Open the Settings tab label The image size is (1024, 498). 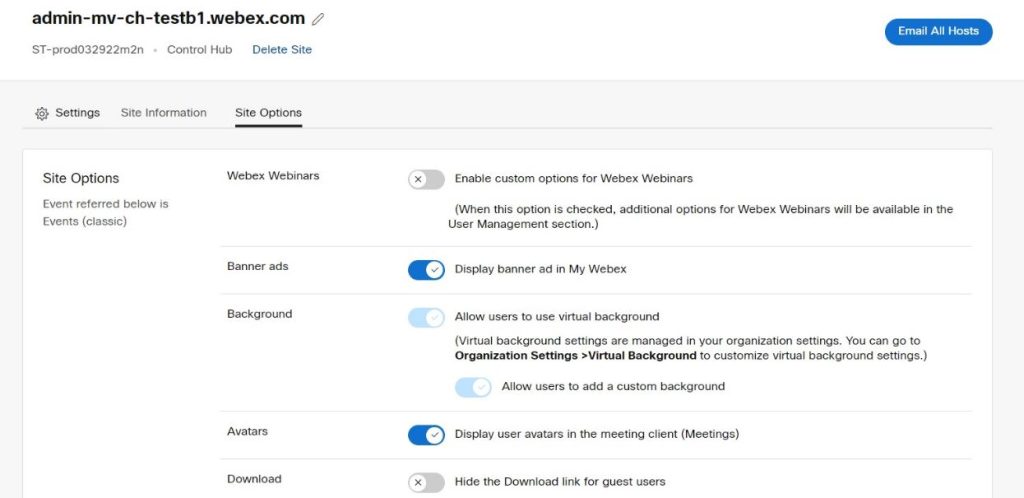[77, 113]
